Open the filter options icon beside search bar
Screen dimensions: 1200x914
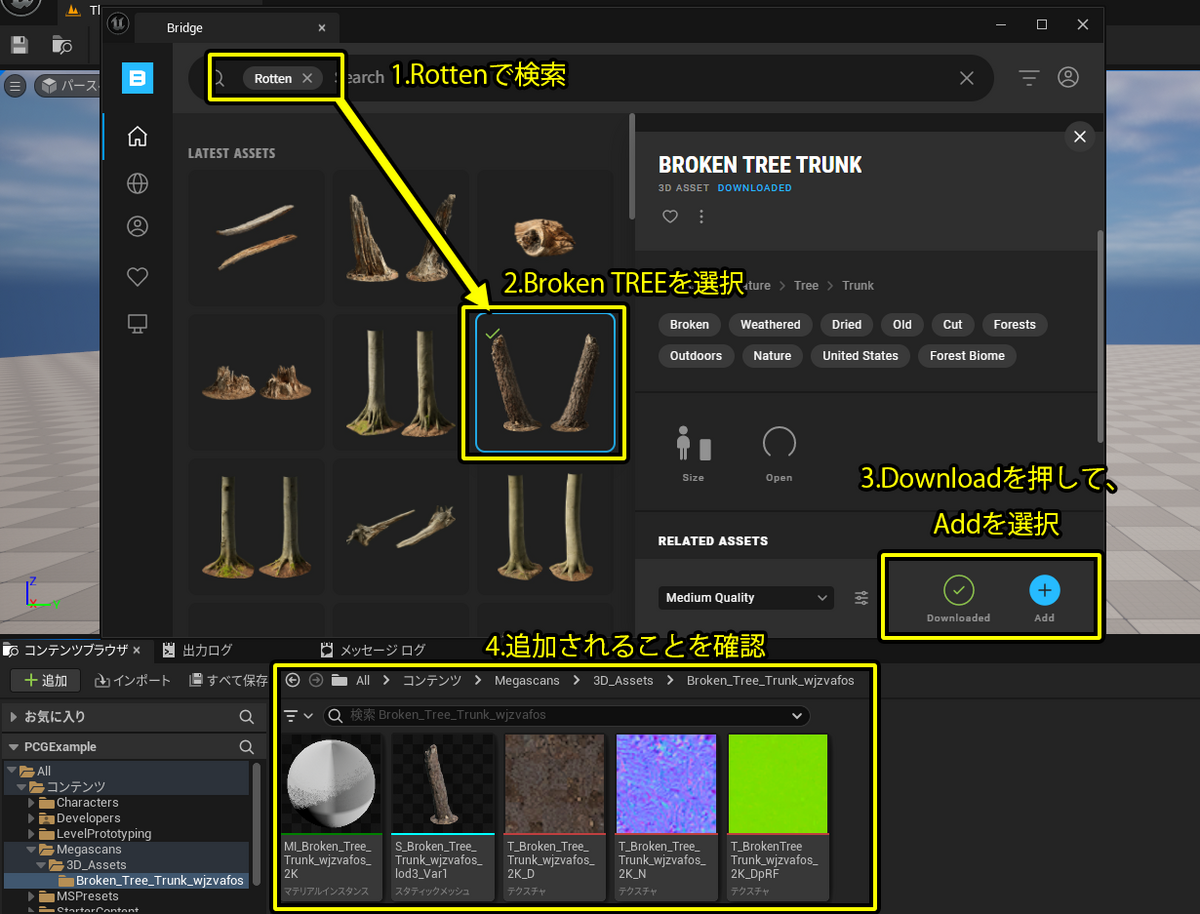tap(1029, 77)
